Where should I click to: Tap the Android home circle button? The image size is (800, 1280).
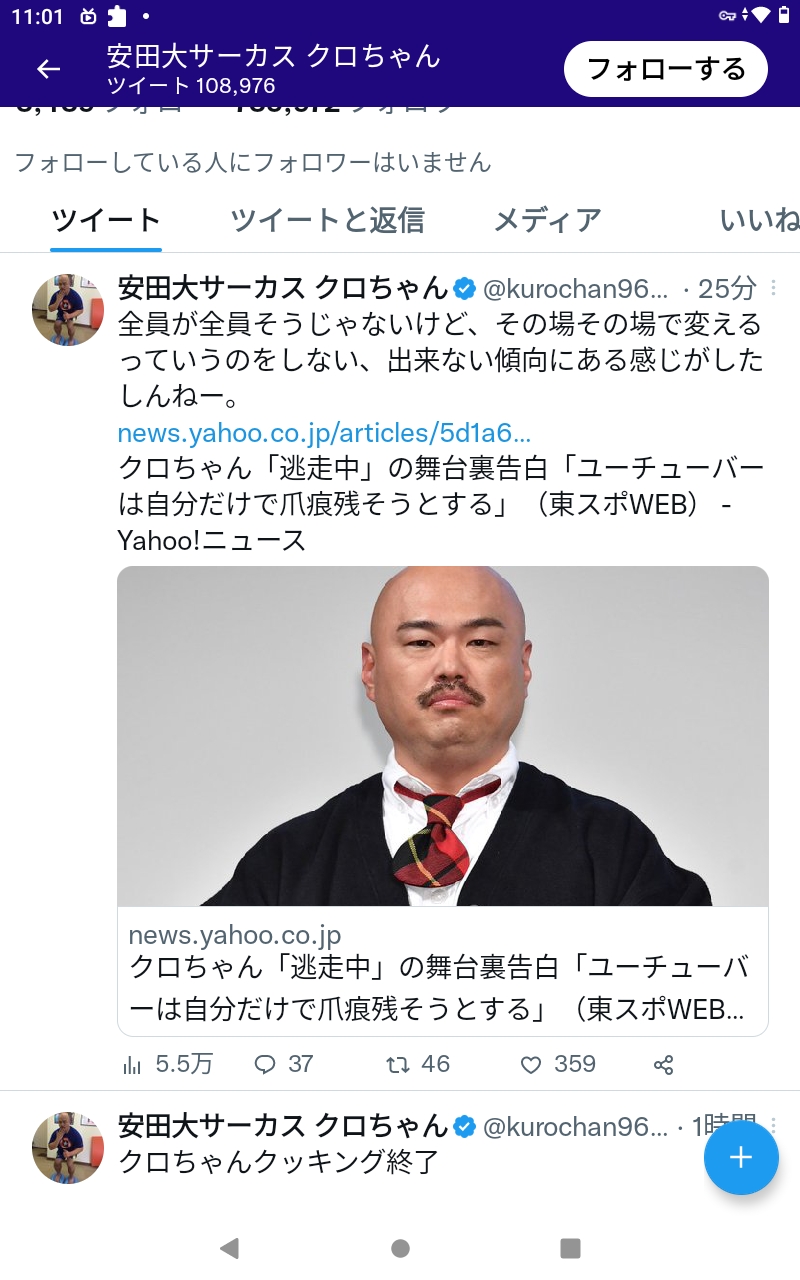[x=400, y=1247]
